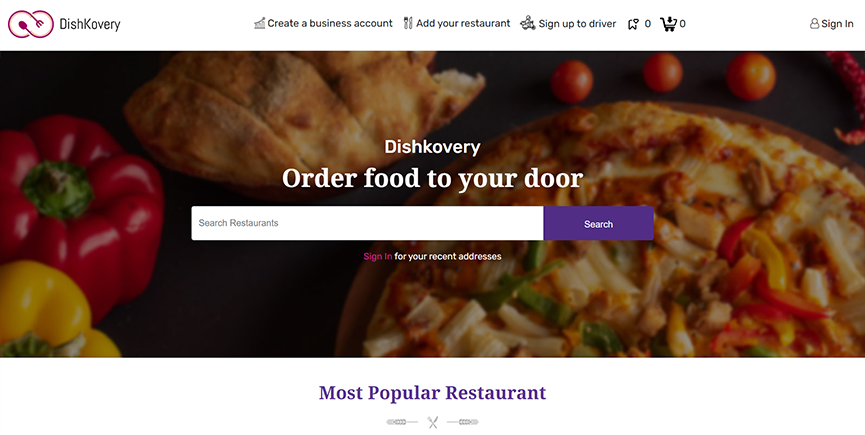
Task: Click the favorites count number
Action: point(648,24)
